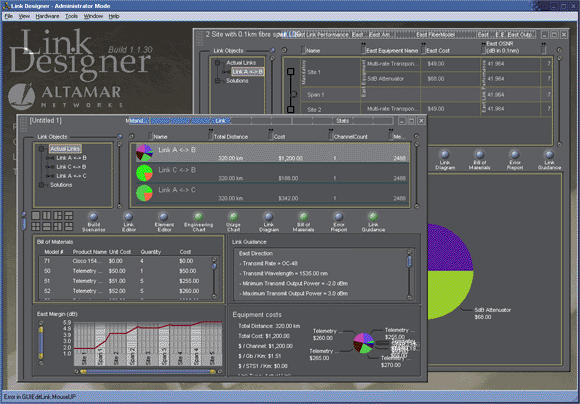
Task: Open the Element Editor tool
Action: pyautogui.click(x=164, y=222)
